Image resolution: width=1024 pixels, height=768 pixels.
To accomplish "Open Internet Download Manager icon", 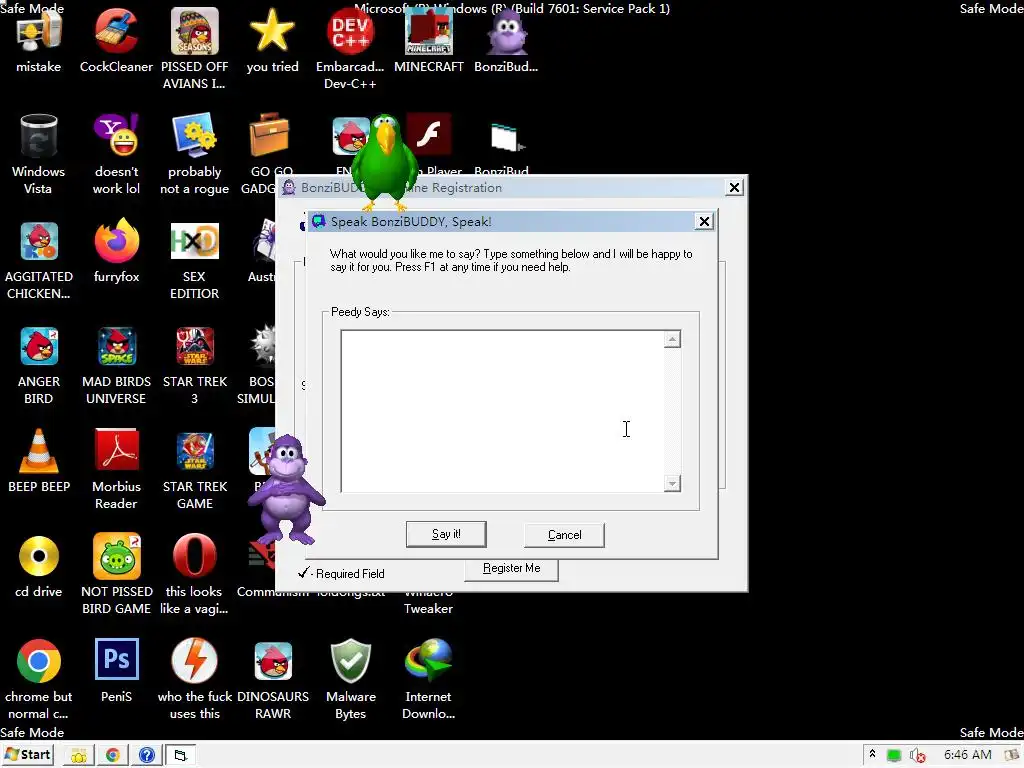I will tap(428, 661).
